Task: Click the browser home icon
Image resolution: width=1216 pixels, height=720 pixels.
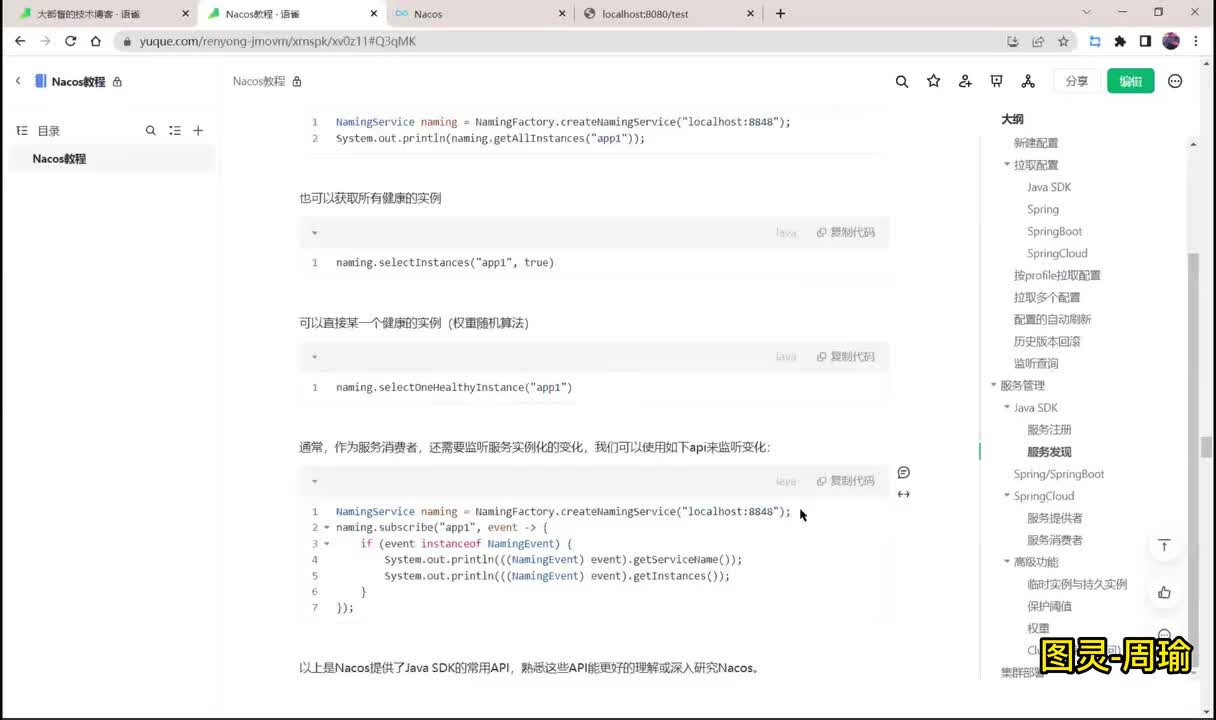Action: pyautogui.click(x=95, y=41)
